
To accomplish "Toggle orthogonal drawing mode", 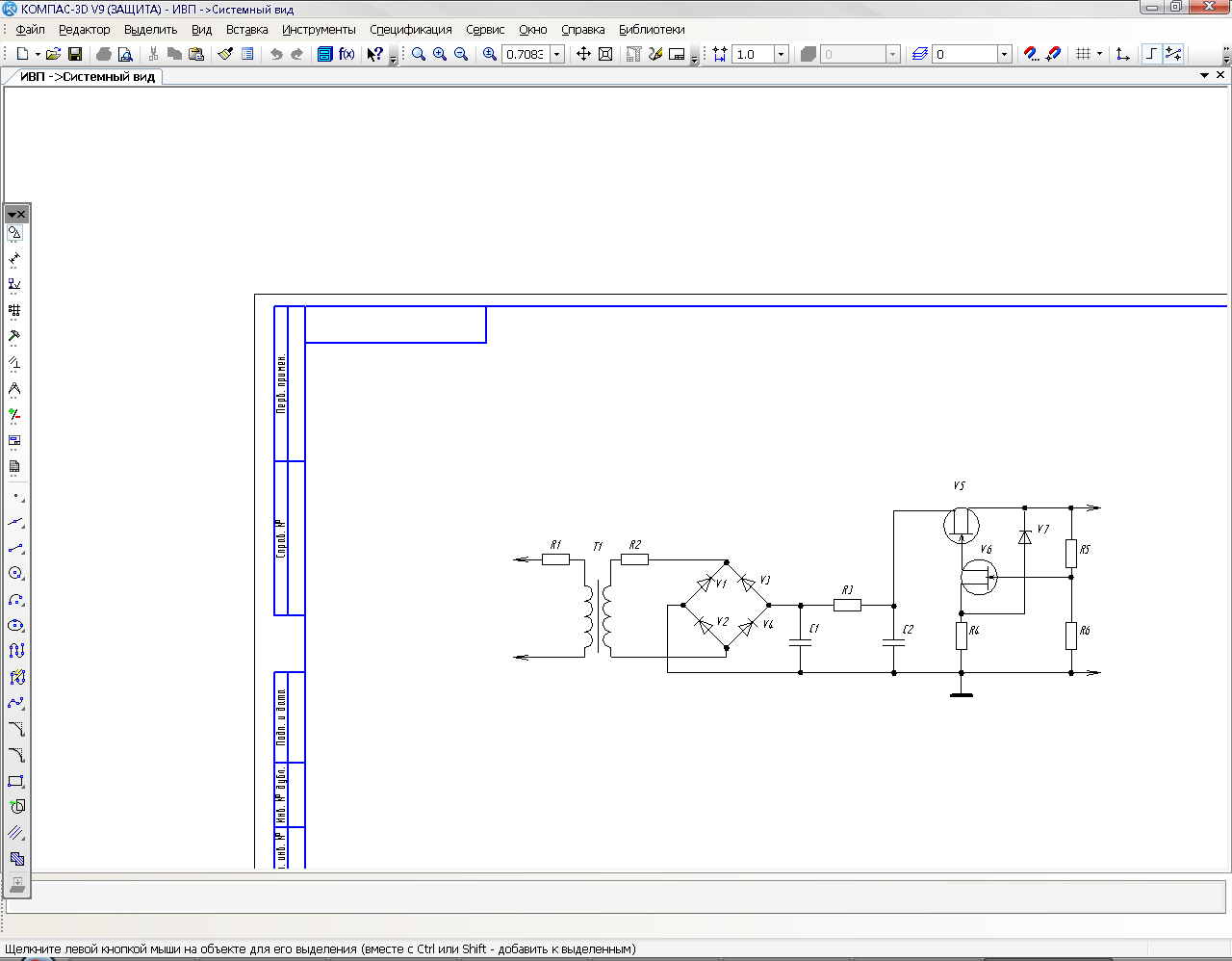I will pyautogui.click(x=1151, y=54).
